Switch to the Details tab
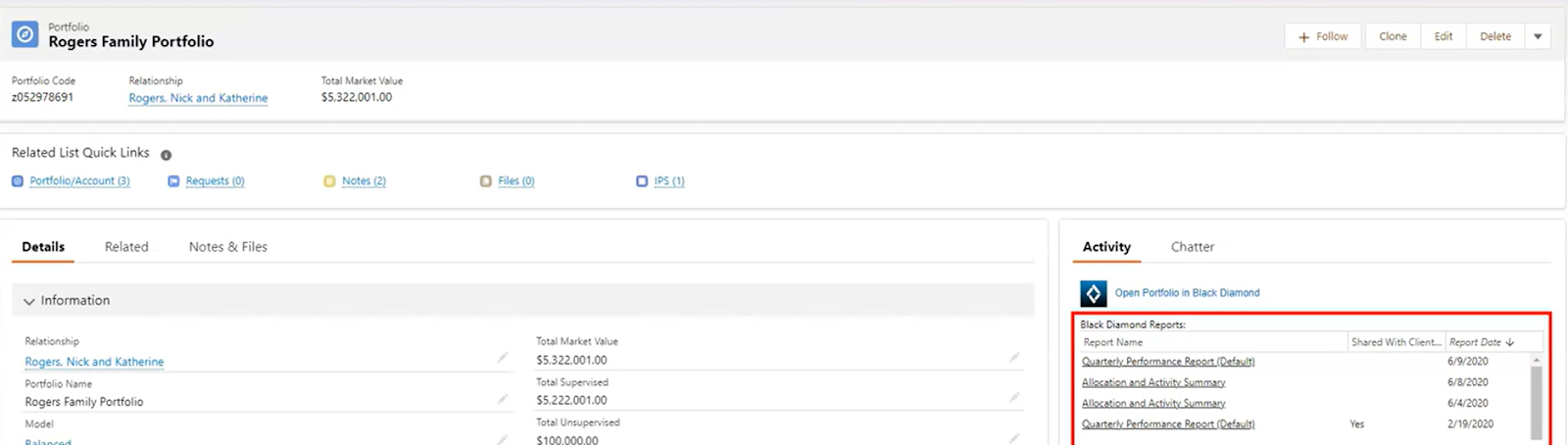This screenshot has width=1568, height=445. (43, 247)
